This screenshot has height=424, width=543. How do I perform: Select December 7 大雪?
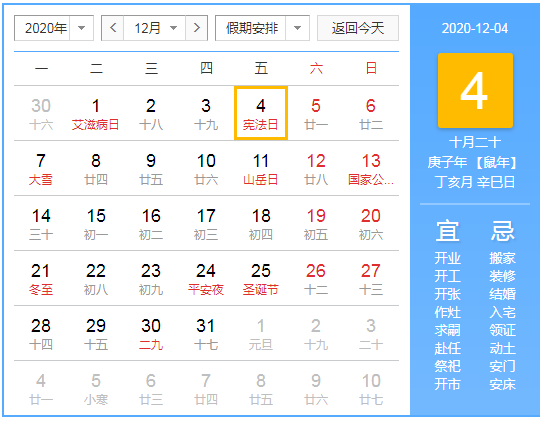coord(41,168)
